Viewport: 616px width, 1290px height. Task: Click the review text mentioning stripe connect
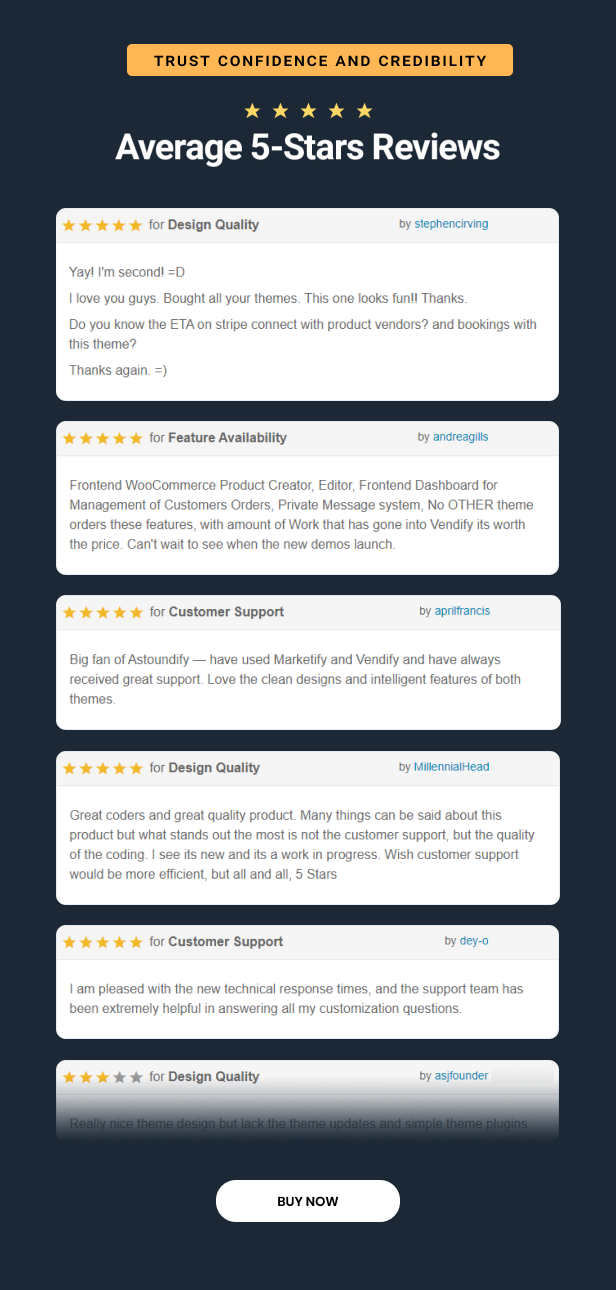(302, 334)
